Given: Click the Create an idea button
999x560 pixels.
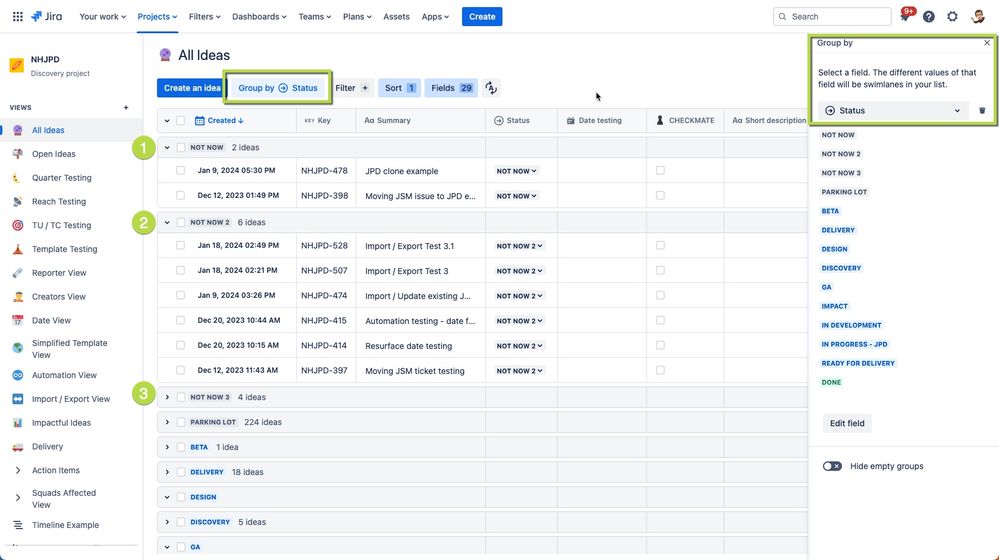Looking at the screenshot, I should coord(192,88).
